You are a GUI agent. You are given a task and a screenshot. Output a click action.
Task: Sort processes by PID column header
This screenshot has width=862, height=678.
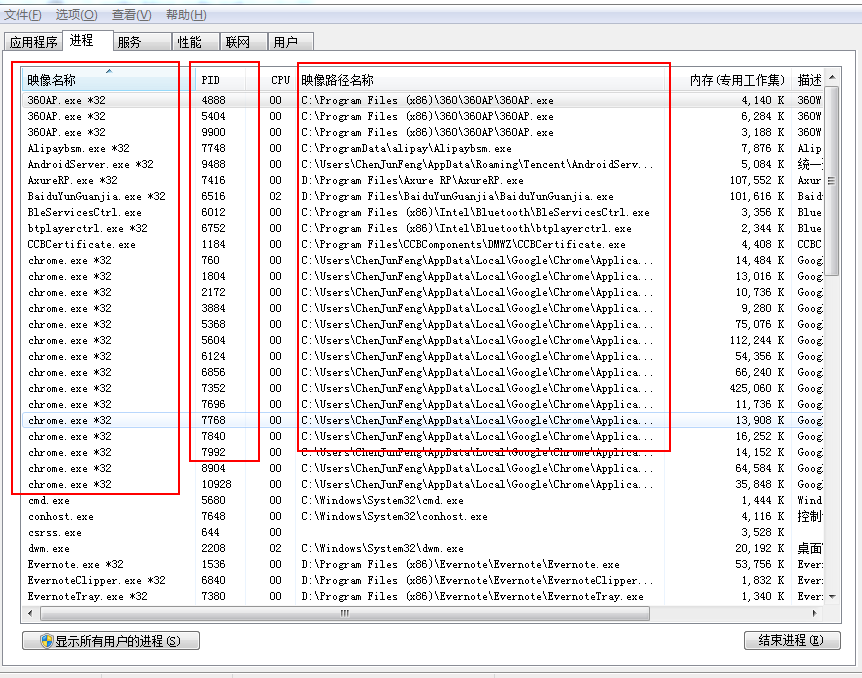click(220, 80)
